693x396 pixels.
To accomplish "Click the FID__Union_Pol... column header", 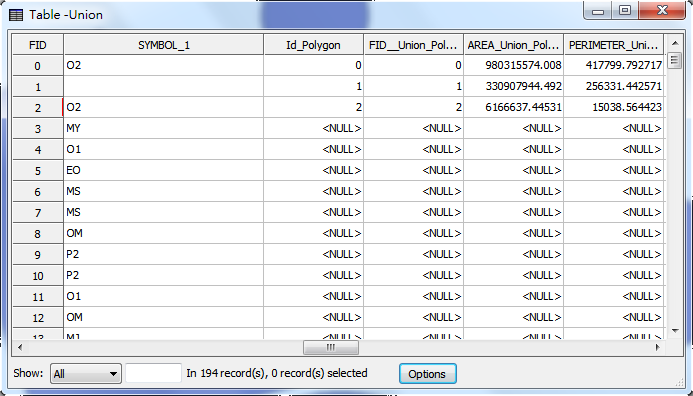I will tap(413, 45).
